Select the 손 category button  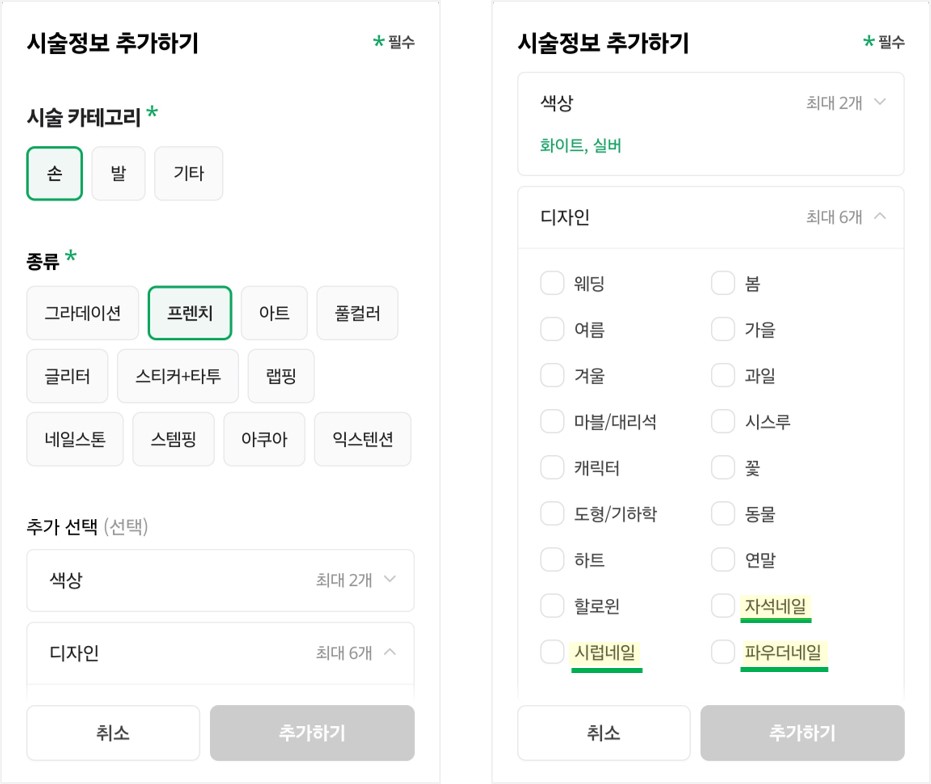click(54, 173)
